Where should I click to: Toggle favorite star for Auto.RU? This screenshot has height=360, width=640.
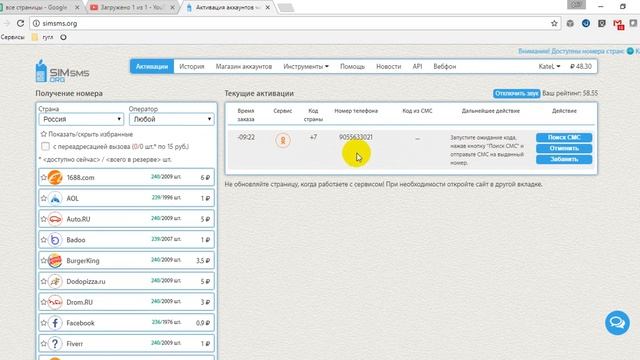(x=44, y=219)
